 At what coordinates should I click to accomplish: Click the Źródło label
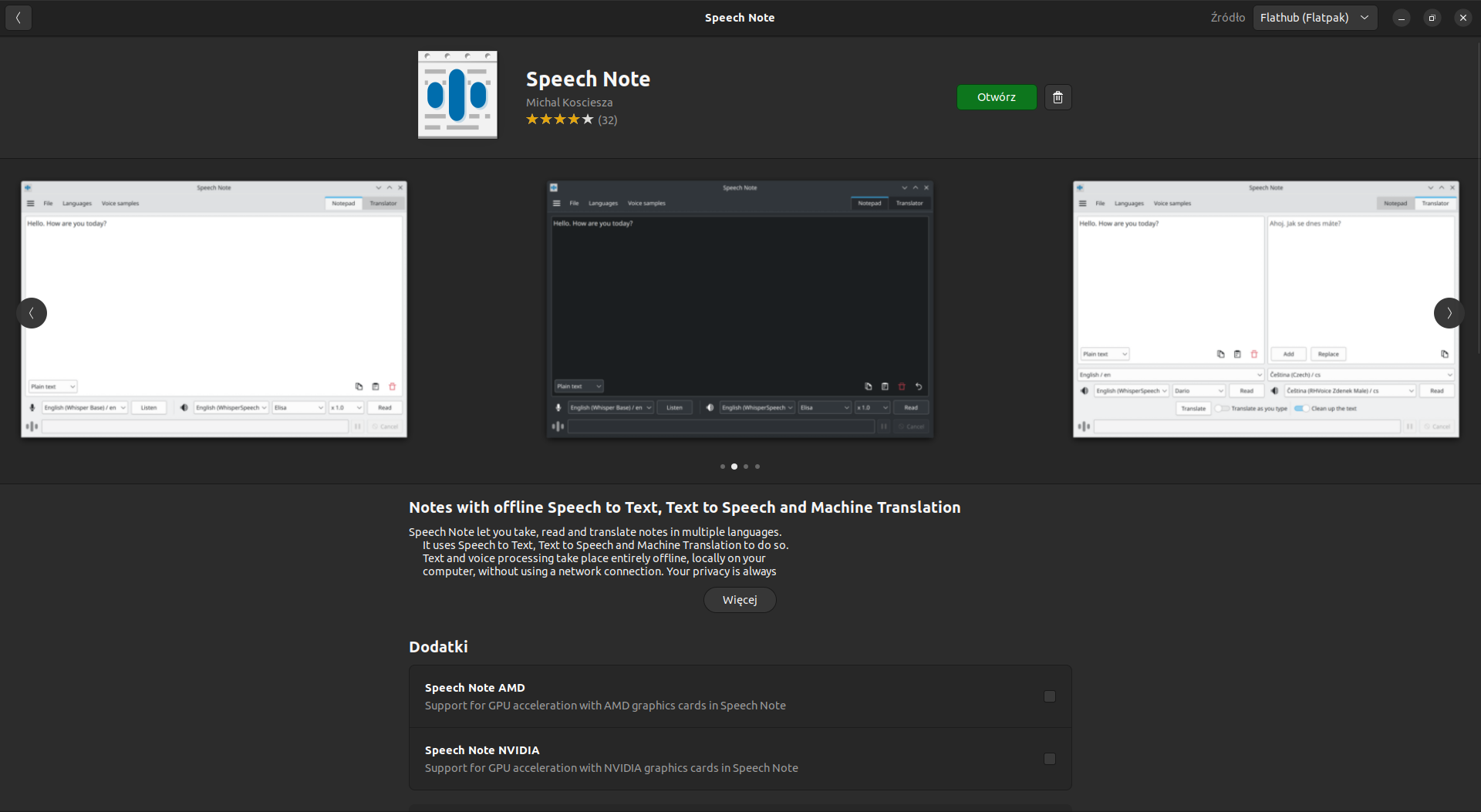pyautogui.click(x=1227, y=18)
